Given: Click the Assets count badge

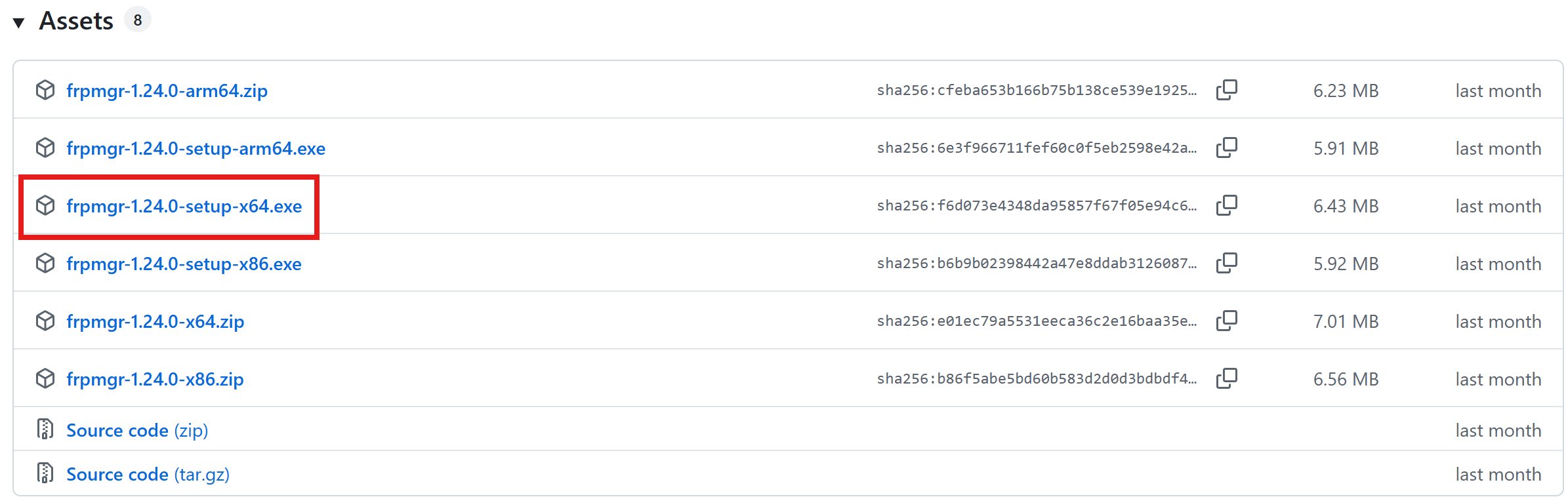Looking at the screenshot, I should point(138,20).
